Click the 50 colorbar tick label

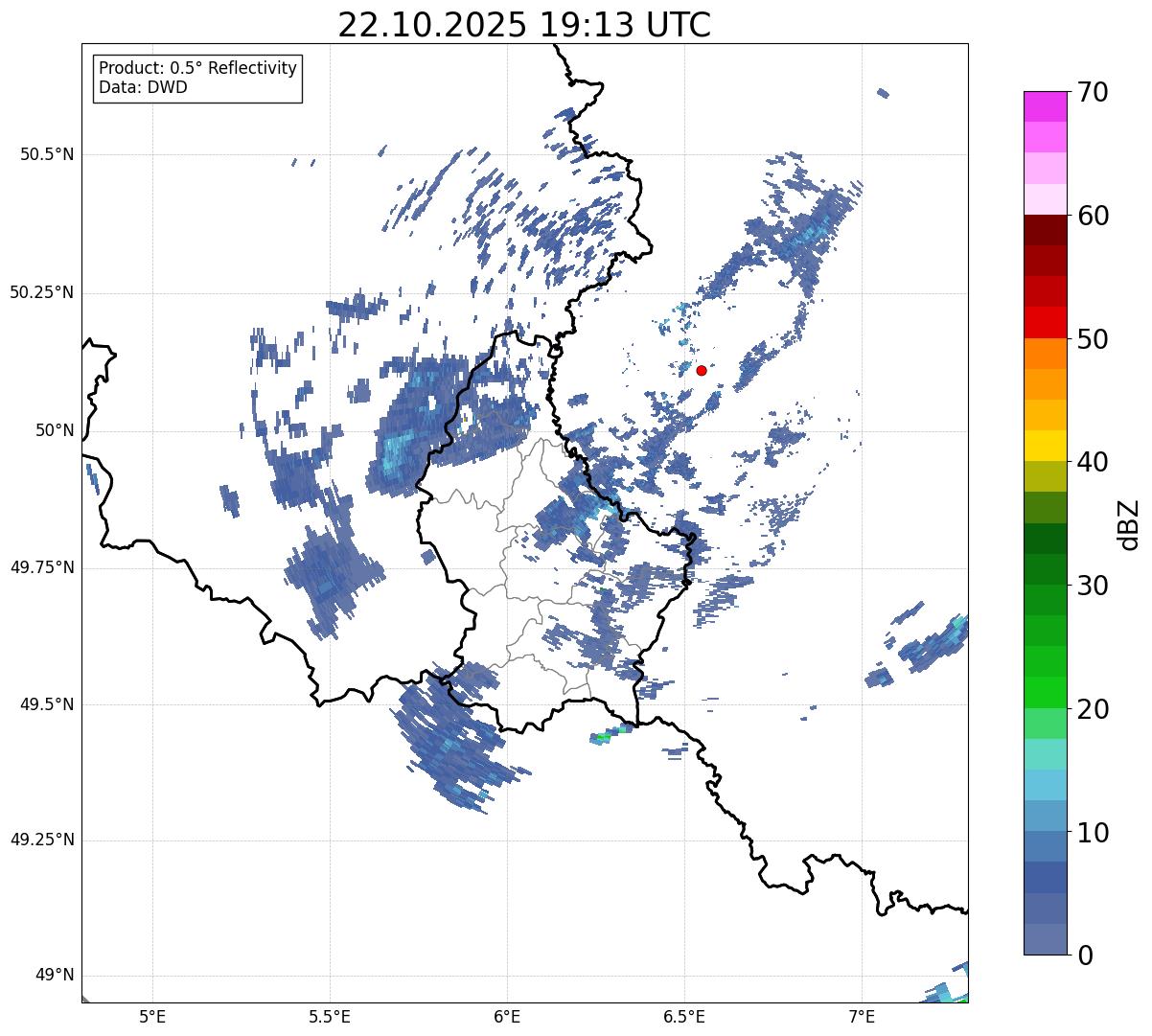point(1093,339)
